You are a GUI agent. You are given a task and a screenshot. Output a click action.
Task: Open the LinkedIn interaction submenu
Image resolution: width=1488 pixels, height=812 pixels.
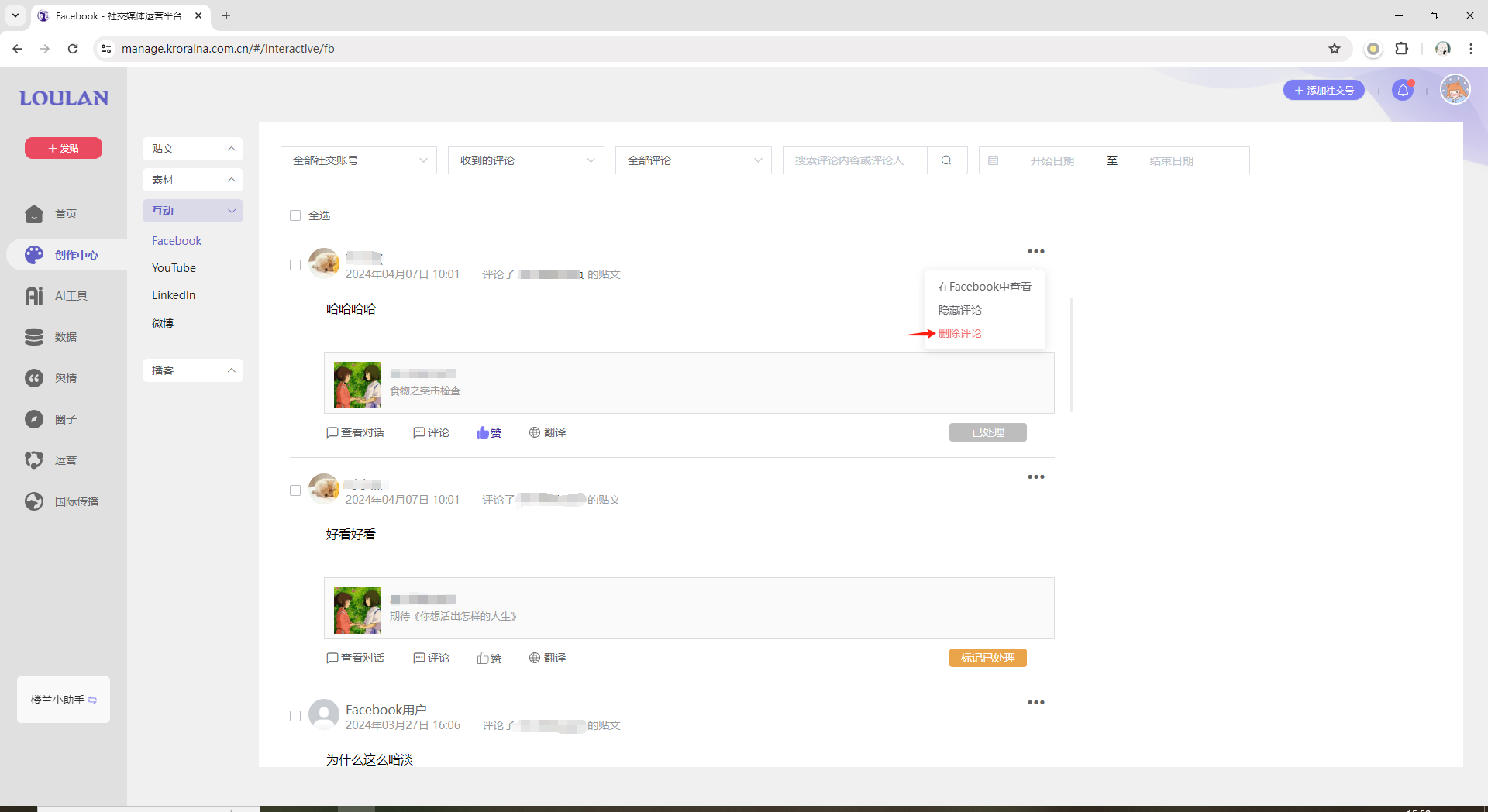tap(174, 295)
